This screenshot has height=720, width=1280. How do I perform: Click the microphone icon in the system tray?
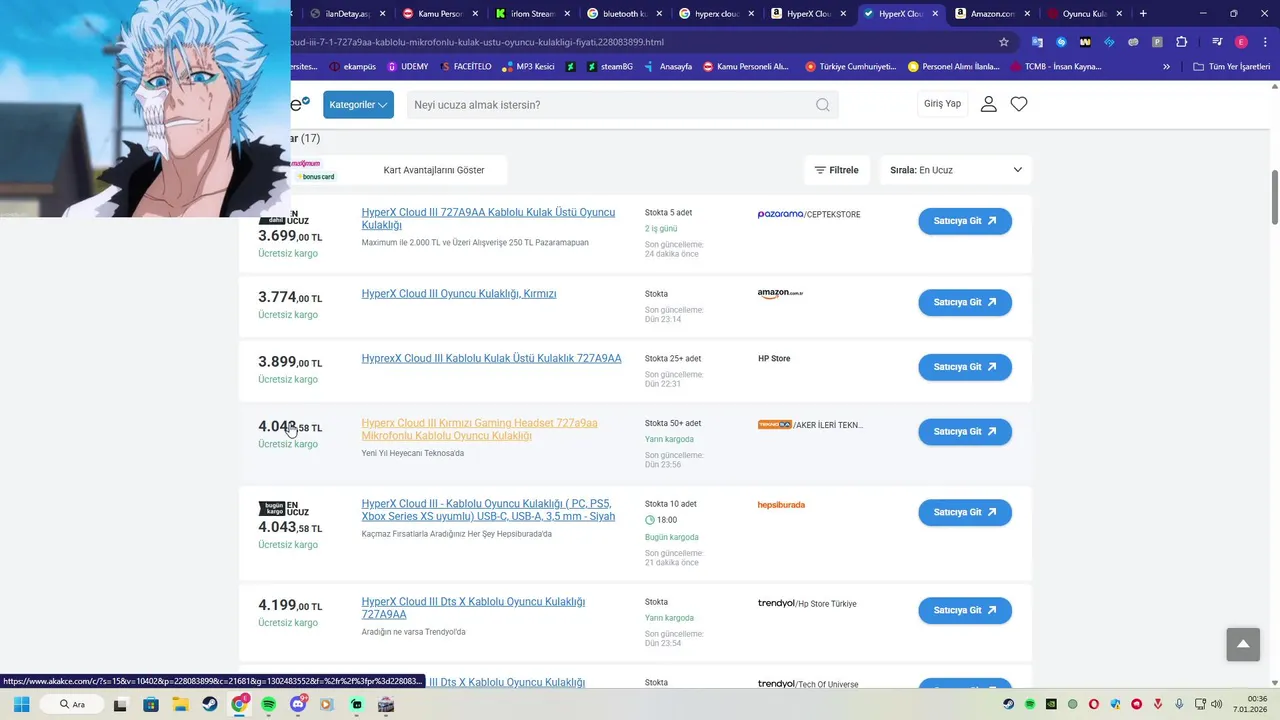[1180, 705]
